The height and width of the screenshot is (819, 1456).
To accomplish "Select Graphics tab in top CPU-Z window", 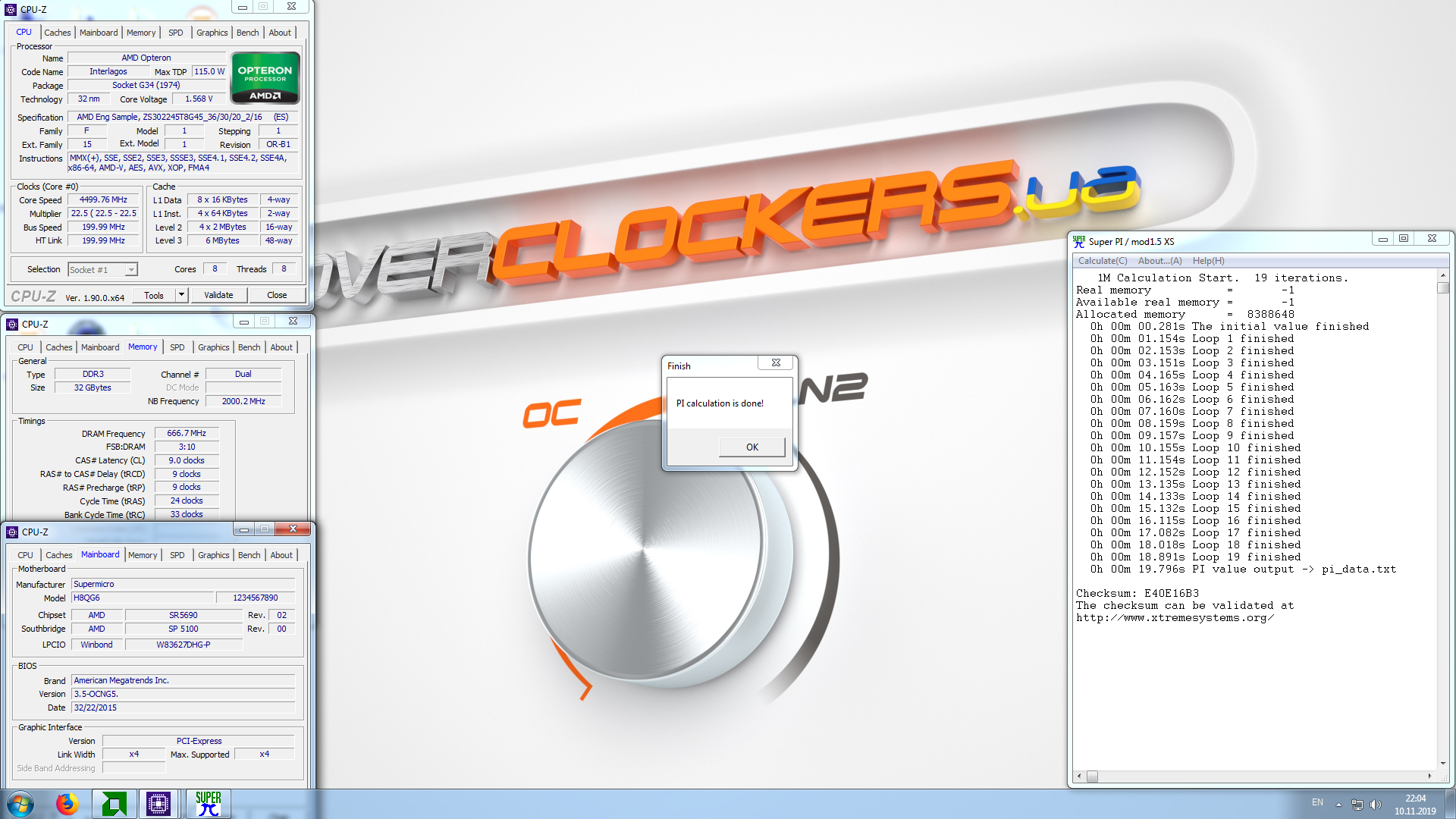I will coord(212,33).
